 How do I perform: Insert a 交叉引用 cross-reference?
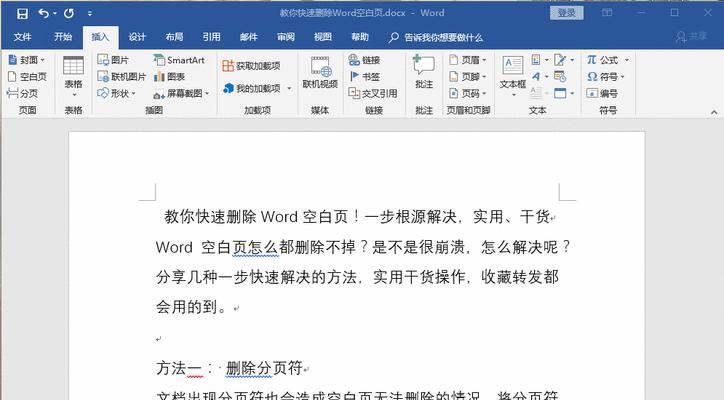(373, 93)
